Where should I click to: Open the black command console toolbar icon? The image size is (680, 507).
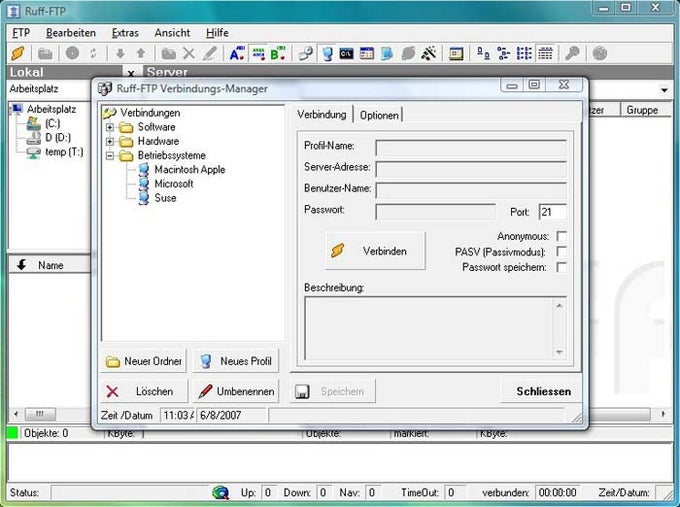(346, 53)
